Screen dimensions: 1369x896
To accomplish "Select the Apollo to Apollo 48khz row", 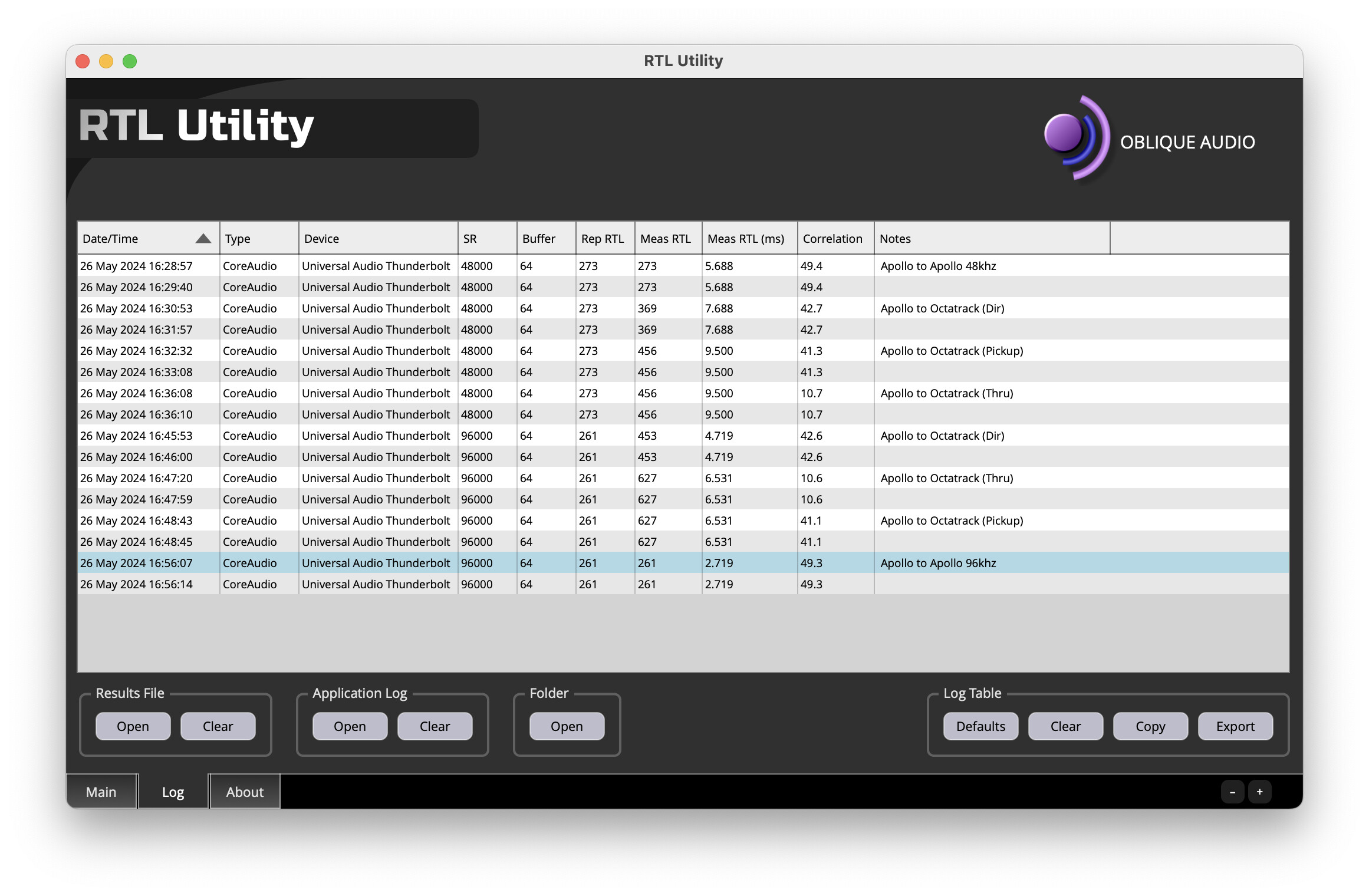I will pos(937,266).
